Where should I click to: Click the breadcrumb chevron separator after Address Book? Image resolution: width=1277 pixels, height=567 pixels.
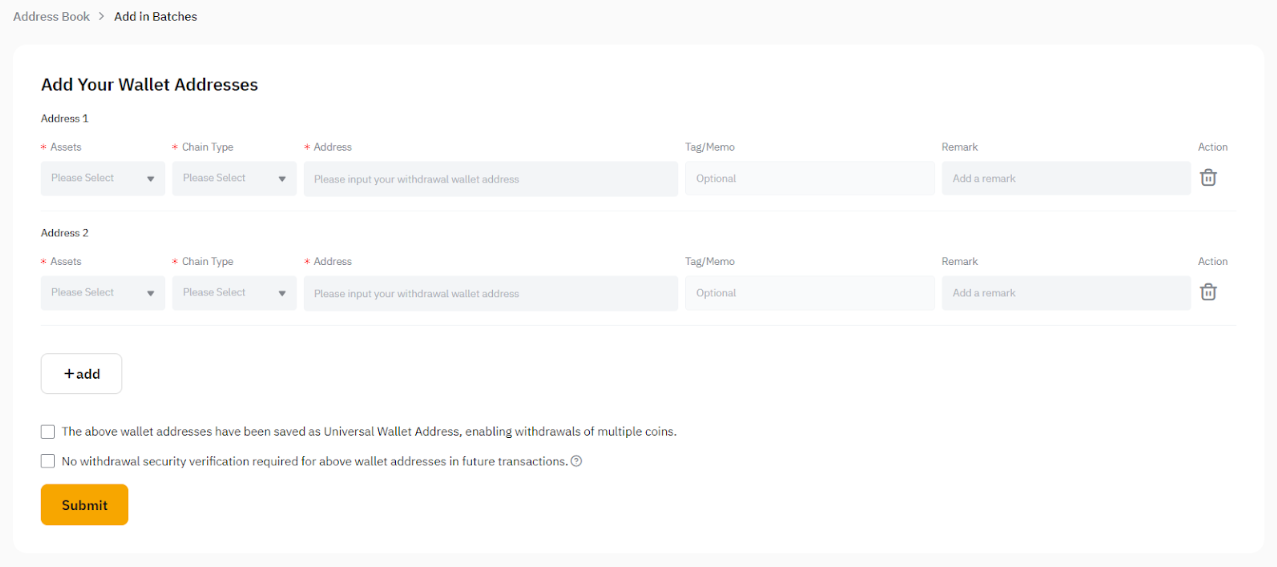[102, 17]
